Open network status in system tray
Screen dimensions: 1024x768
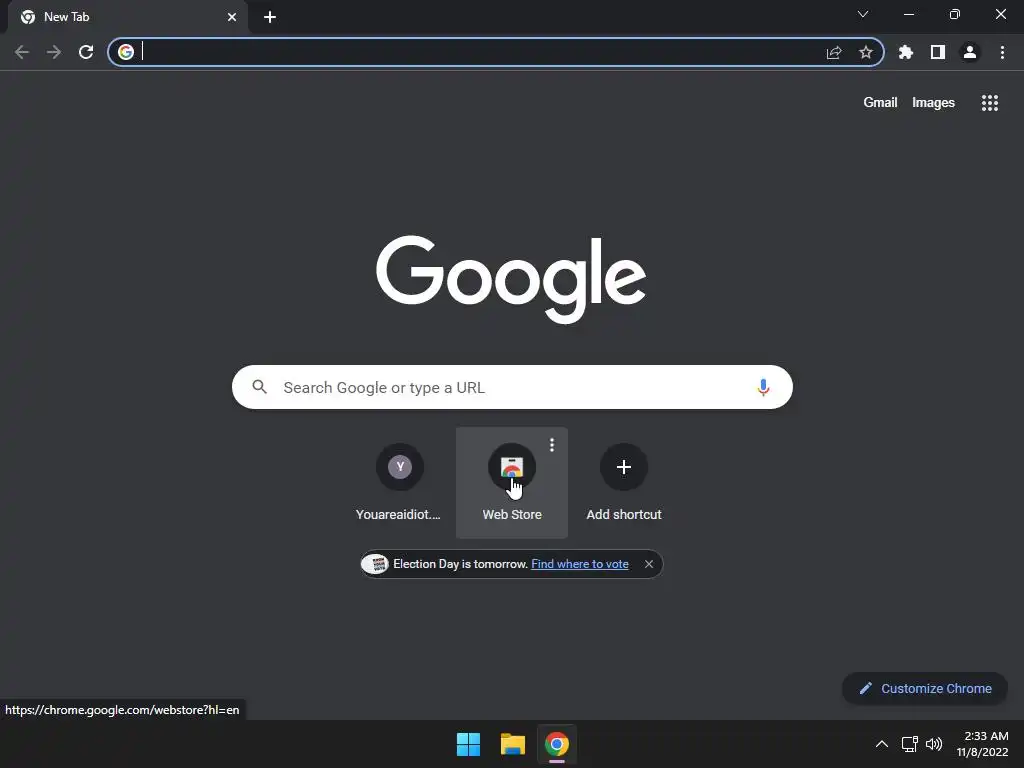click(x=909, y=744)
